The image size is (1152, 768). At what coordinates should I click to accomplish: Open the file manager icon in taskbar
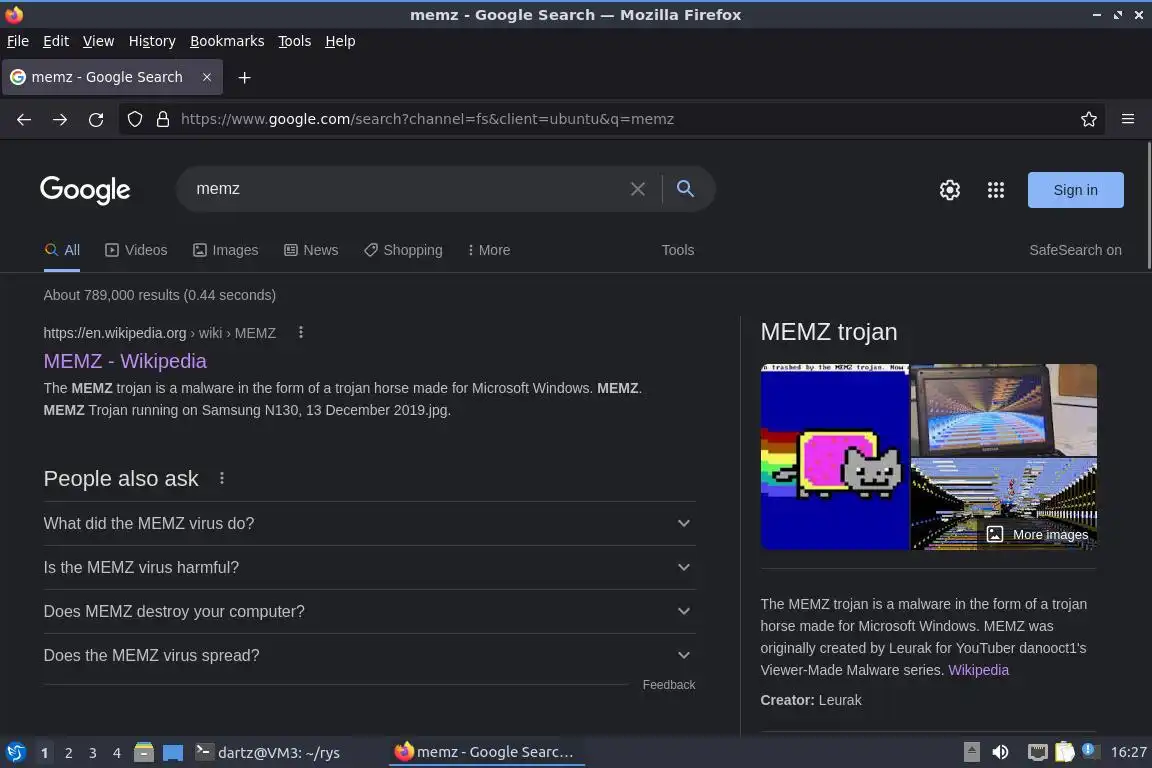(144, 753)
